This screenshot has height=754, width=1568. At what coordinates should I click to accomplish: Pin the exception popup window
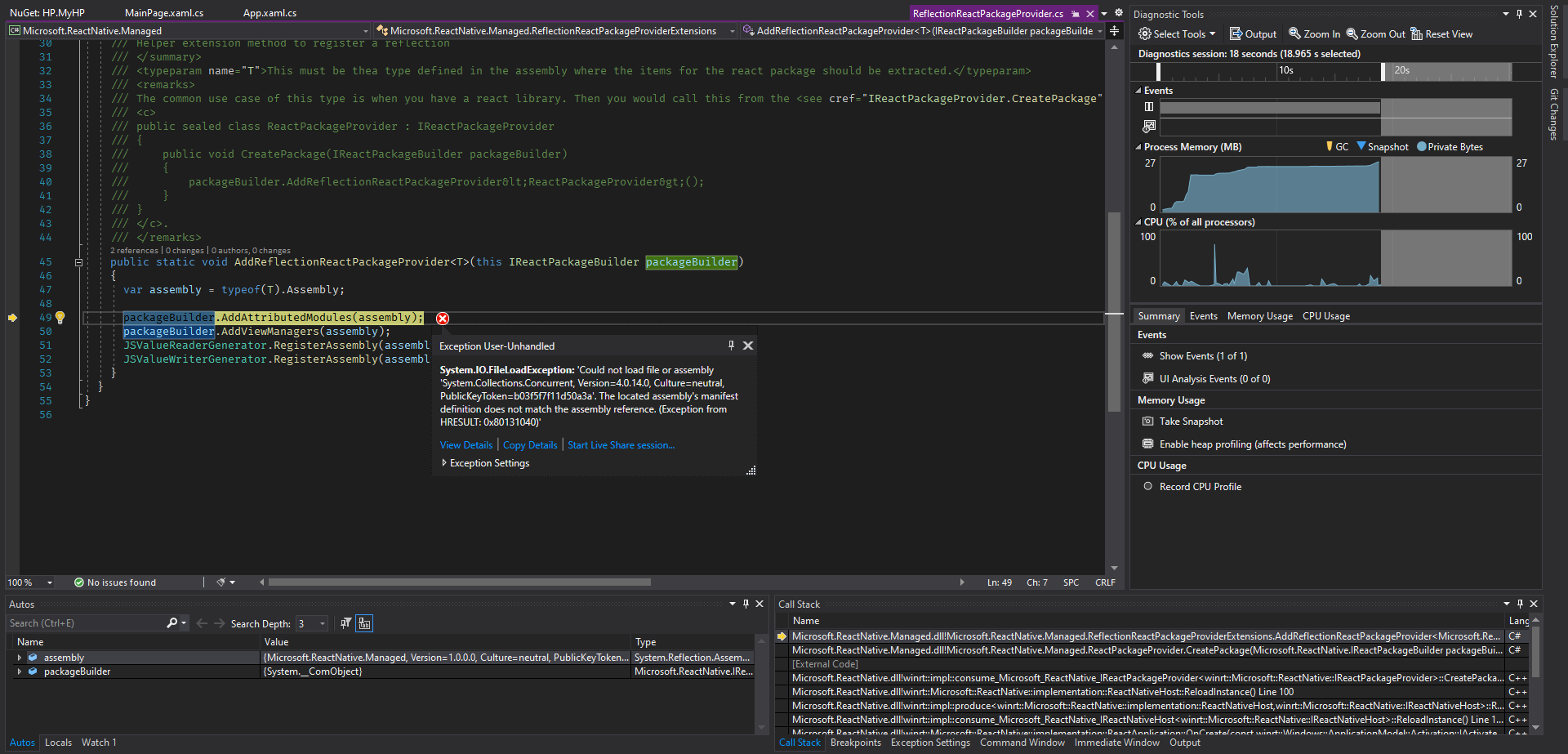731,346
